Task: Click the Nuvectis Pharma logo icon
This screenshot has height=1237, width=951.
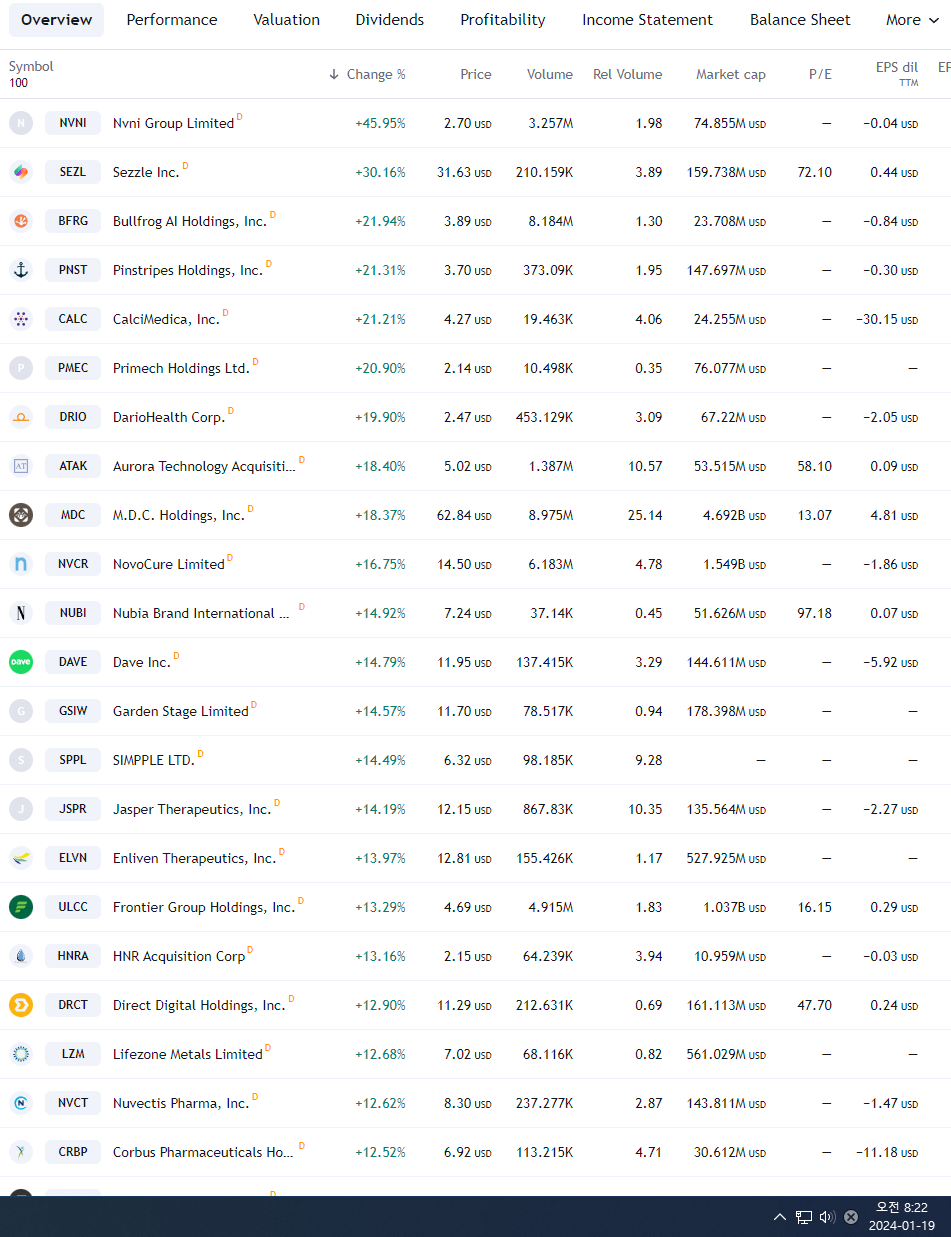Action: 21,1103
